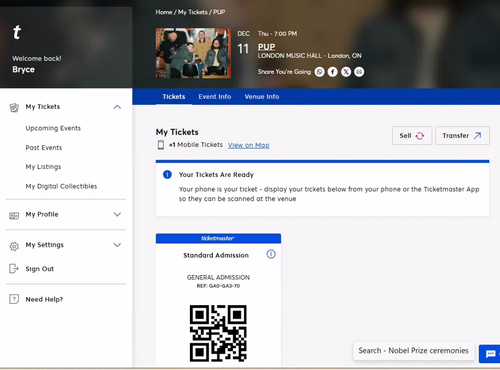Share event on Facebook icon
The image size is (500, 370).
pyautogui.click(x=332, y=72)
